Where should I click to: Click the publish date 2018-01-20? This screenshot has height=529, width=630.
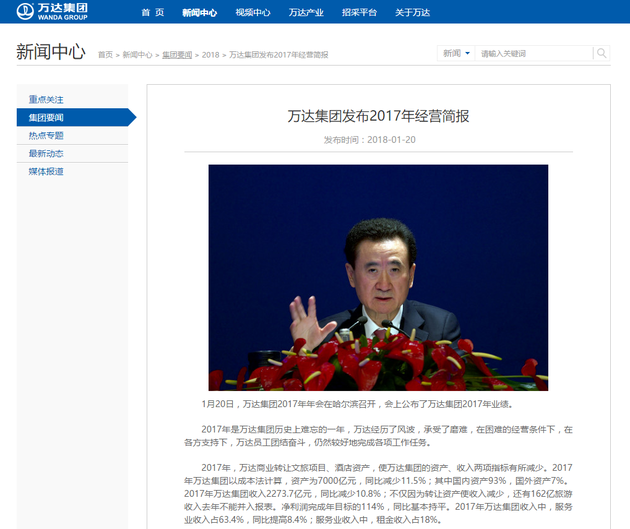391,140
